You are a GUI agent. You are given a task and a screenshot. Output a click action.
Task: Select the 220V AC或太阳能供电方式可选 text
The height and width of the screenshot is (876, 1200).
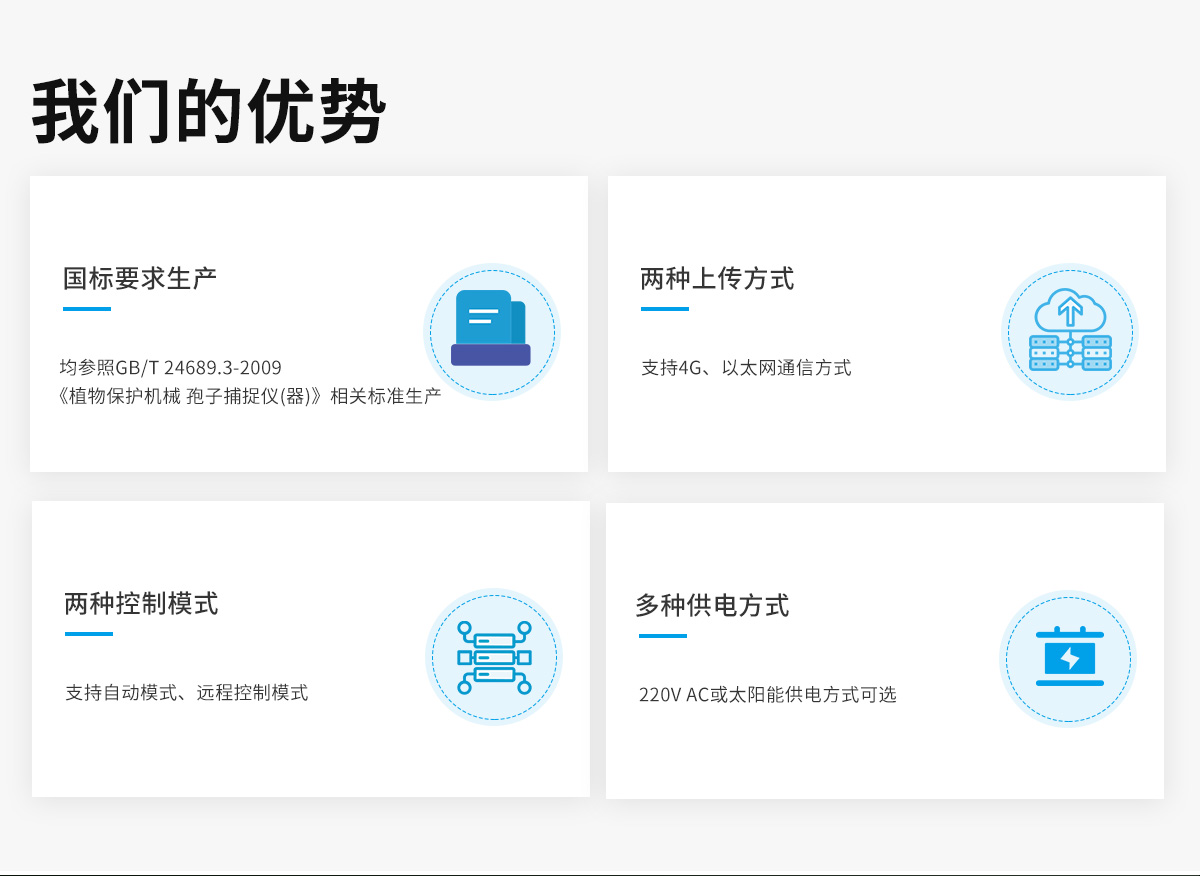(768, 694)
